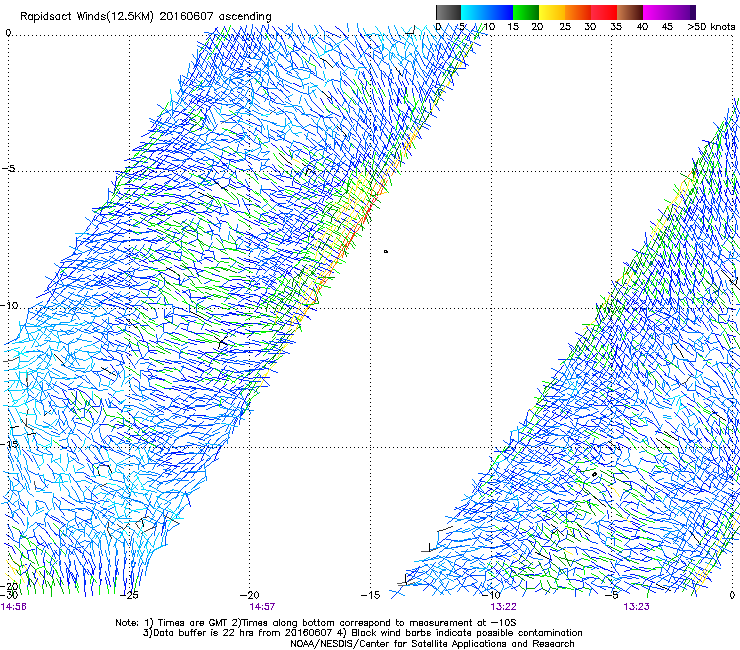This screenshot has height=650, width=740.
Task: Select the '13:23' pass time label
Action: click(x=636, y=607)
